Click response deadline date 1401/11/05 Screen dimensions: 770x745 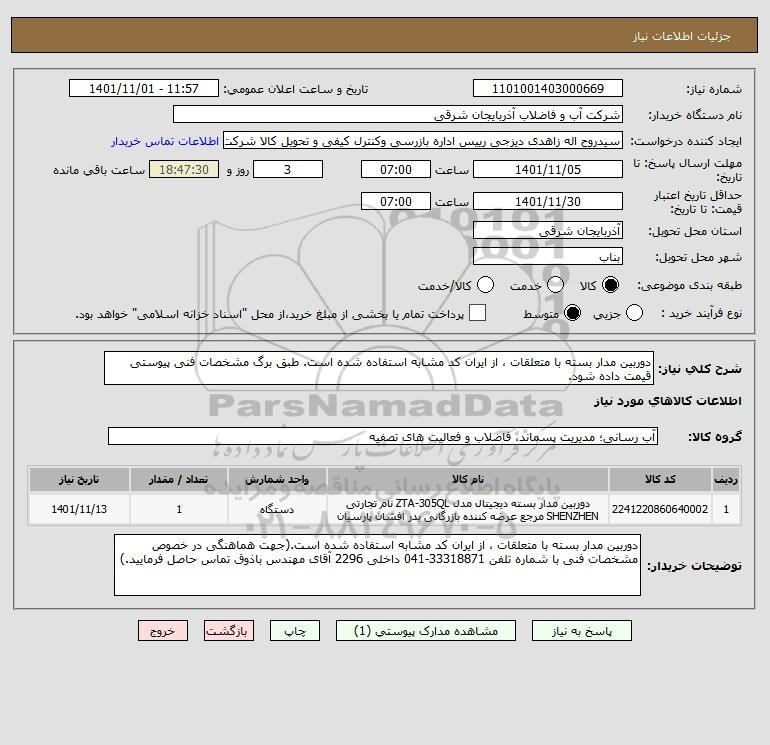[x=548, y=169]
